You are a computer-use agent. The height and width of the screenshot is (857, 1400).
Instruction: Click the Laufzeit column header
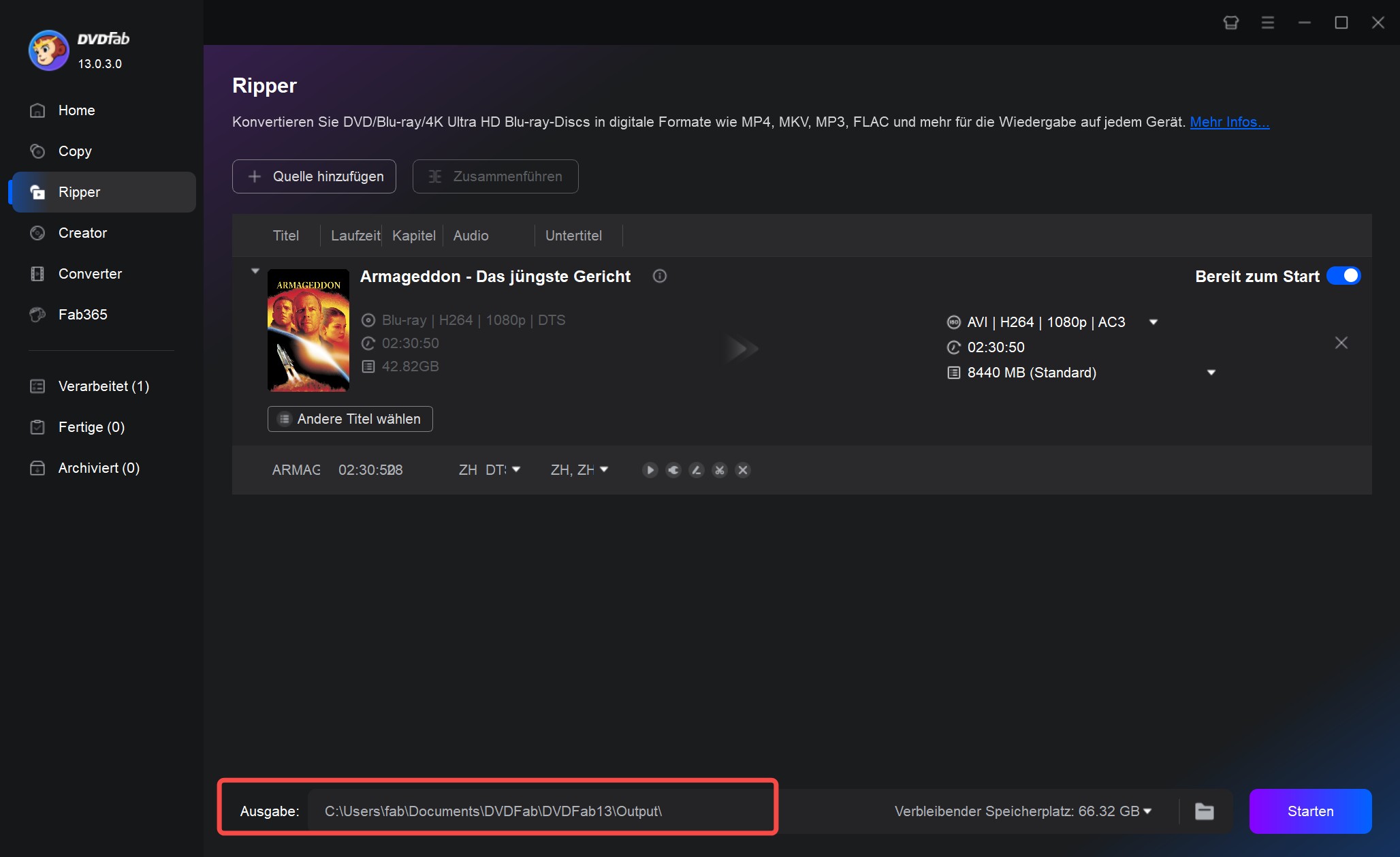(x=355, y=236)
